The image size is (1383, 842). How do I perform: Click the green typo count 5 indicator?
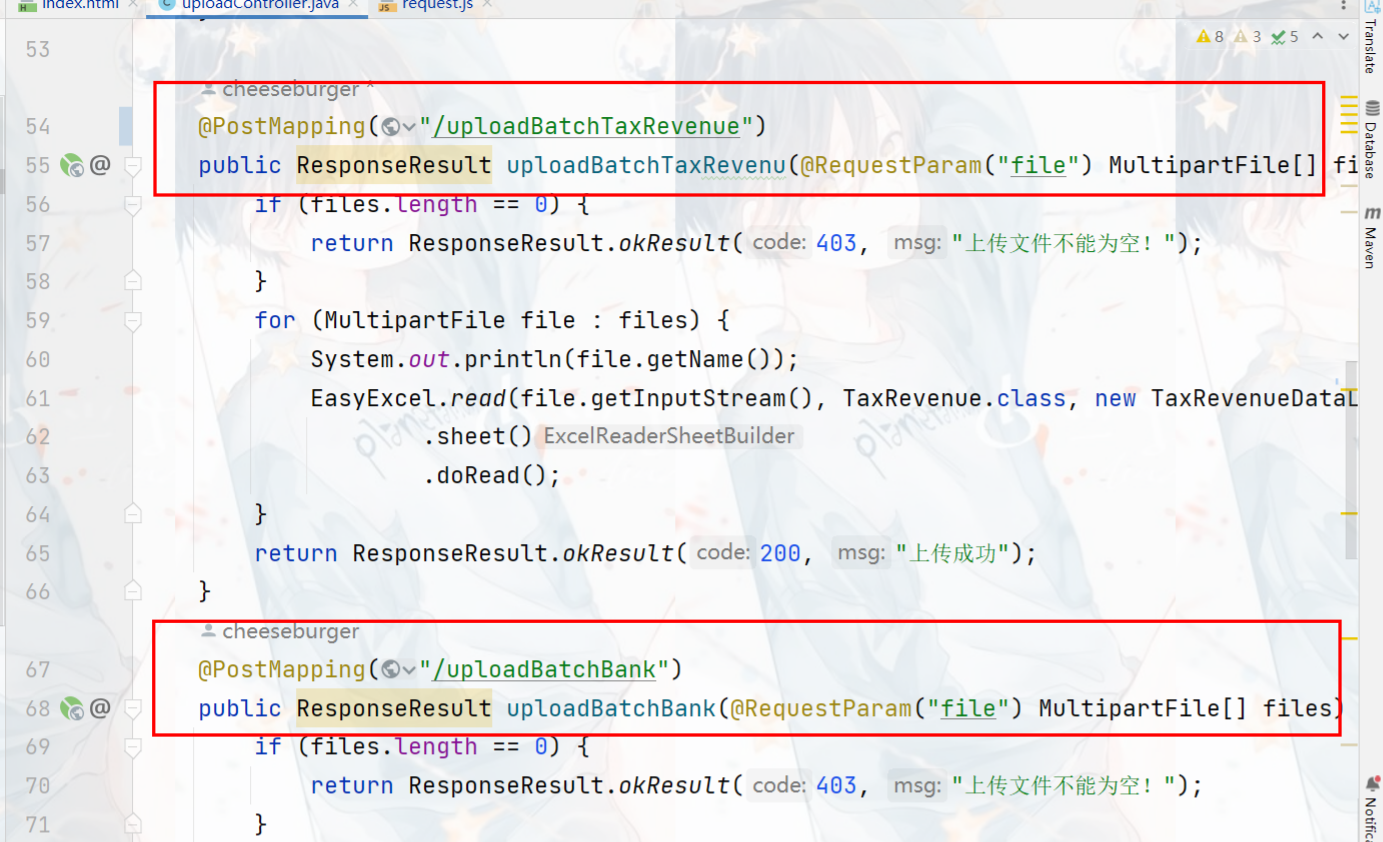[x=1285, y=37]
